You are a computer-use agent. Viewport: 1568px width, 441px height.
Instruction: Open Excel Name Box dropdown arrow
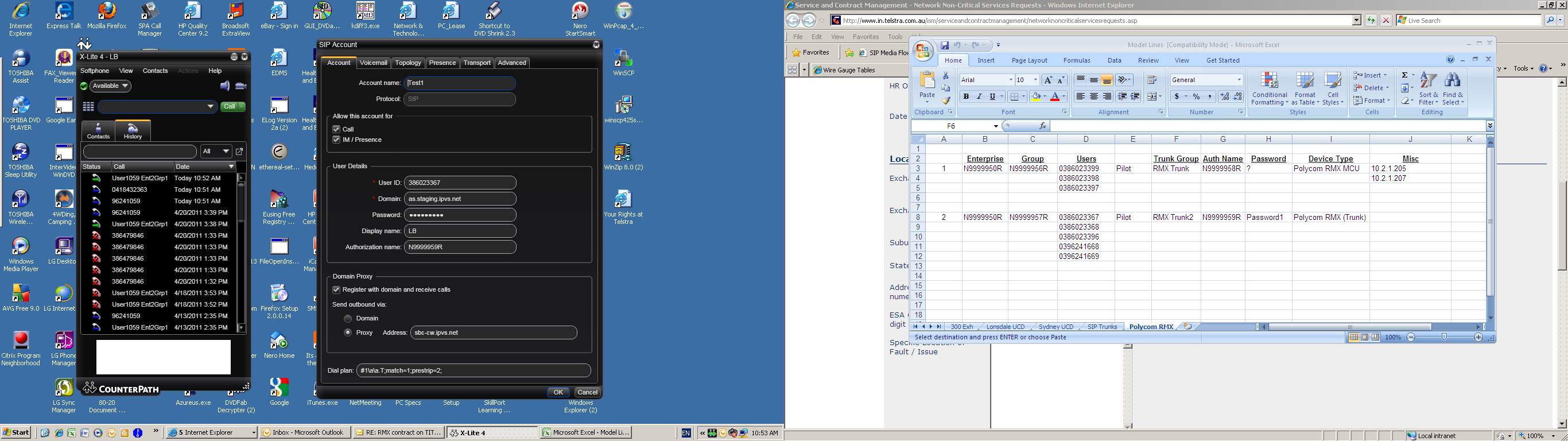(x=996, y=126)
